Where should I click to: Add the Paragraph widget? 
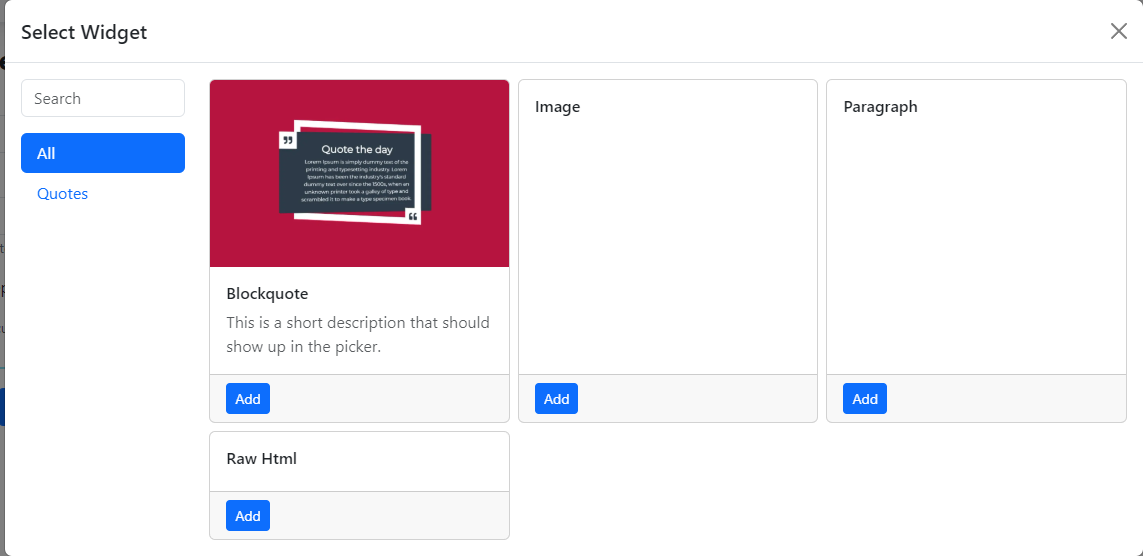click(865, 399)
